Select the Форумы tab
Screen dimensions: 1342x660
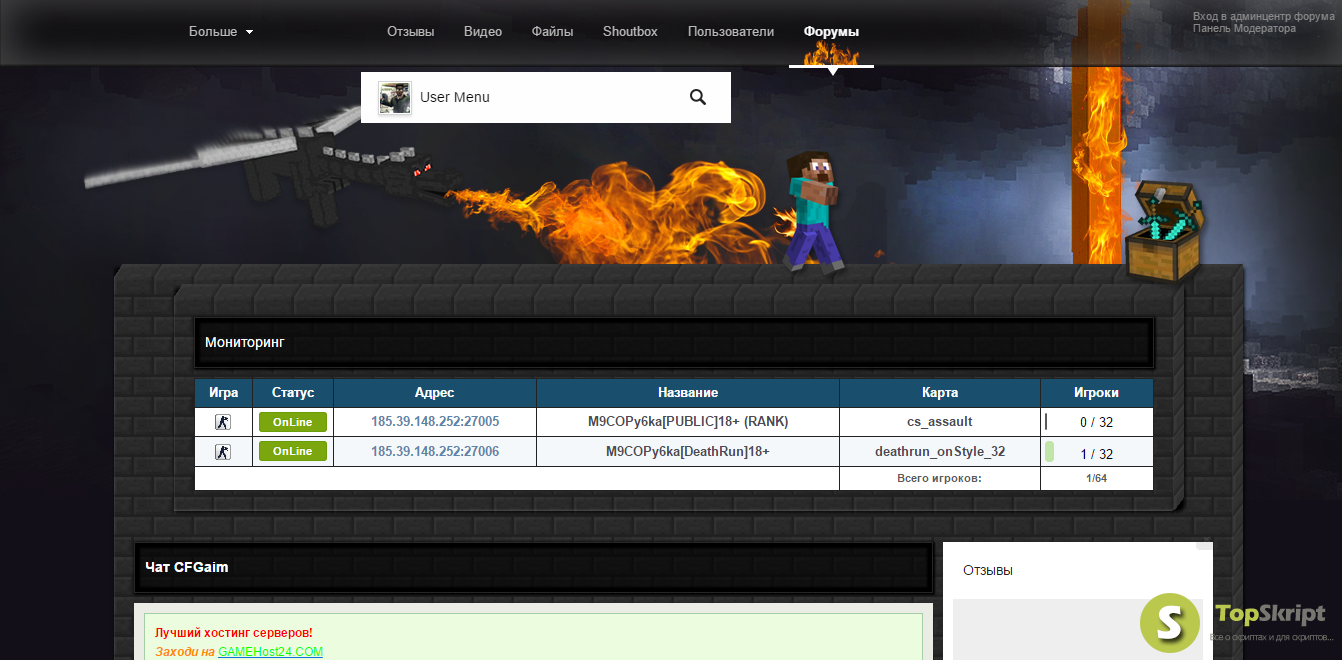(x=831, y=31)
